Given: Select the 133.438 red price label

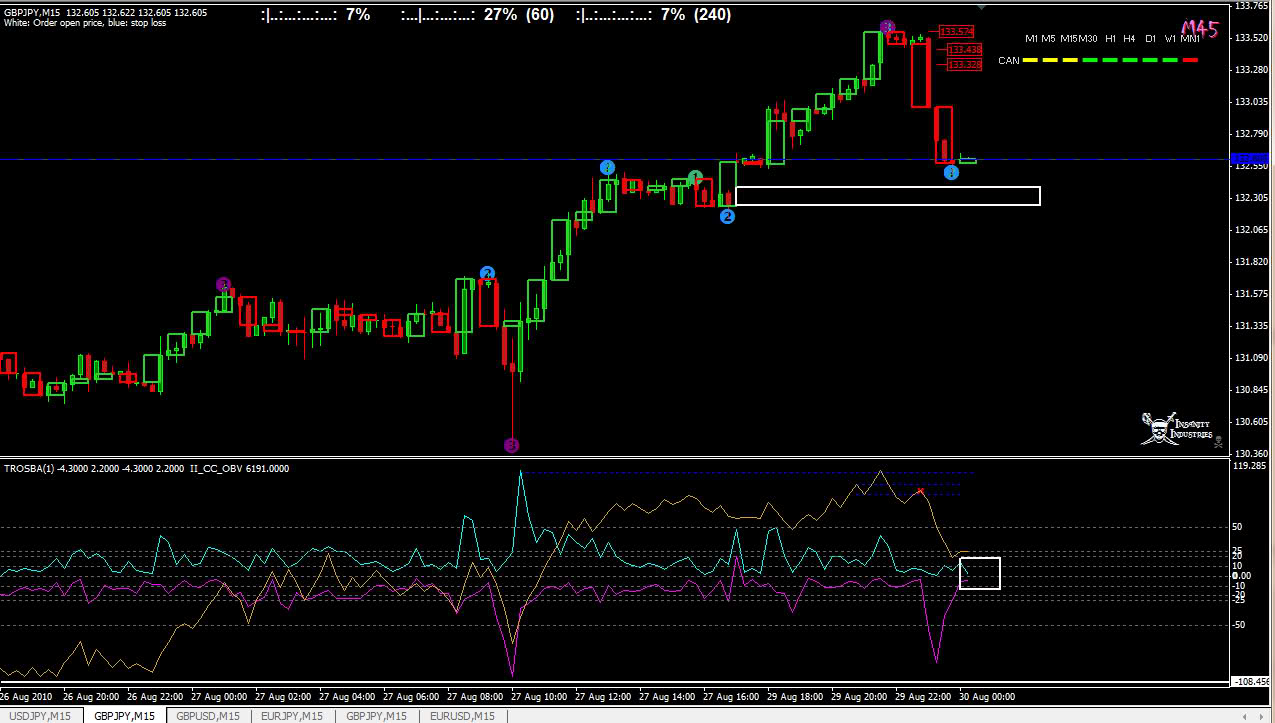Looking at the screenshot, I should 964,49.
